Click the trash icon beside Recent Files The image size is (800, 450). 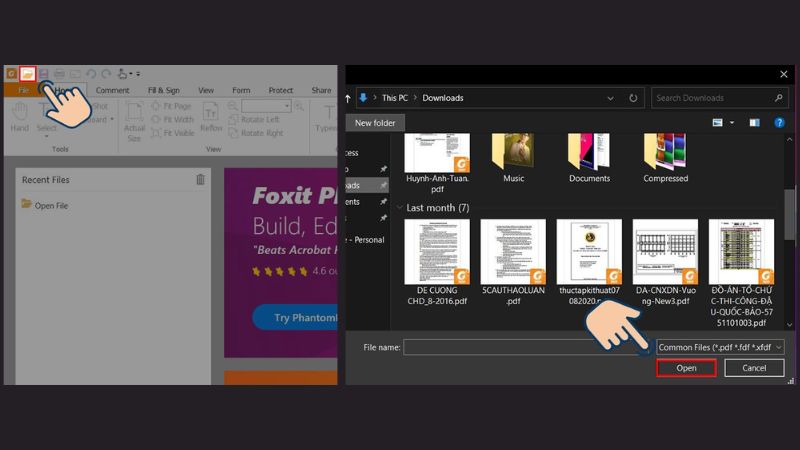[200, 180]
